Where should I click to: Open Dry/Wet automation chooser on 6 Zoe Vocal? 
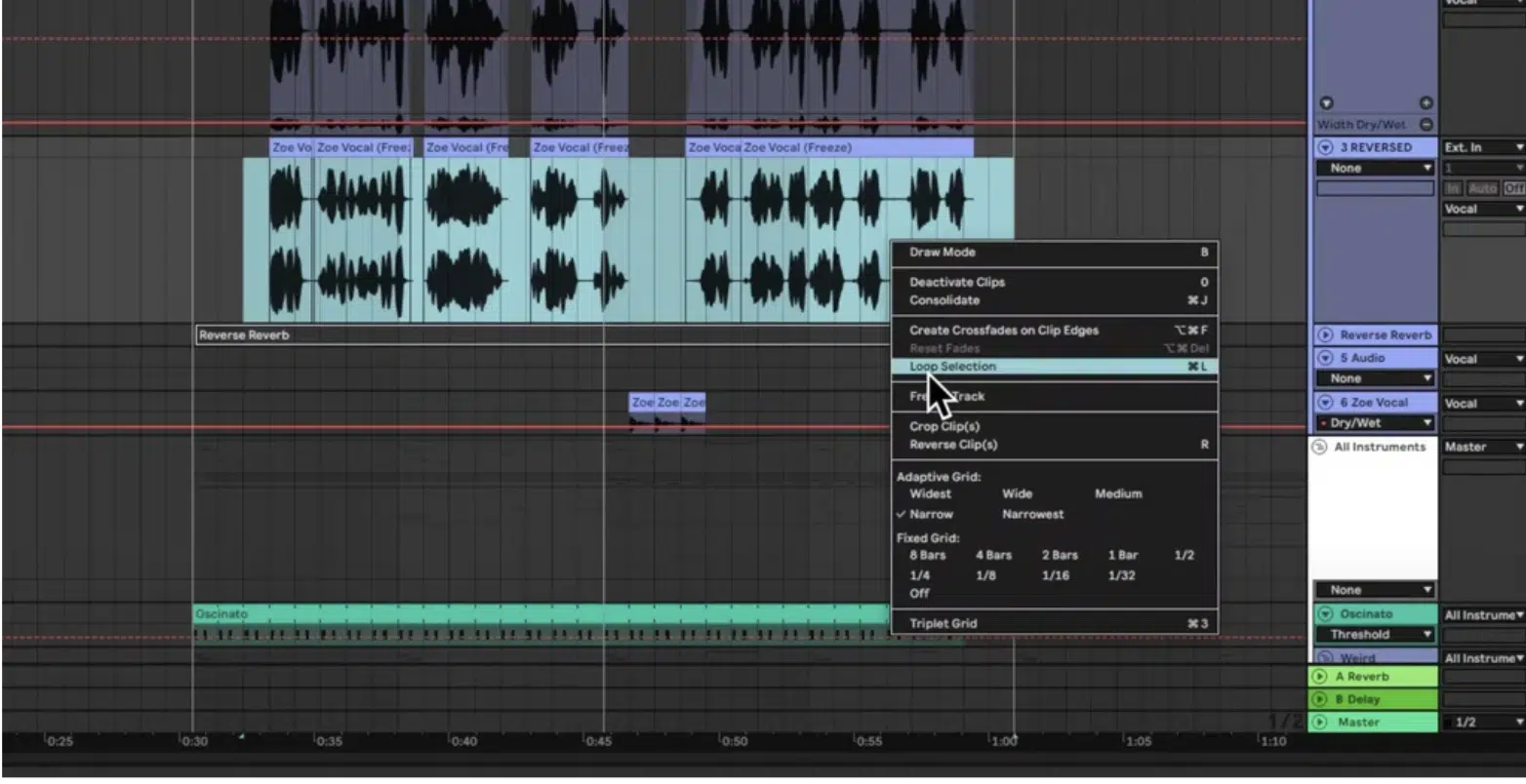[x=1375, y=423]
